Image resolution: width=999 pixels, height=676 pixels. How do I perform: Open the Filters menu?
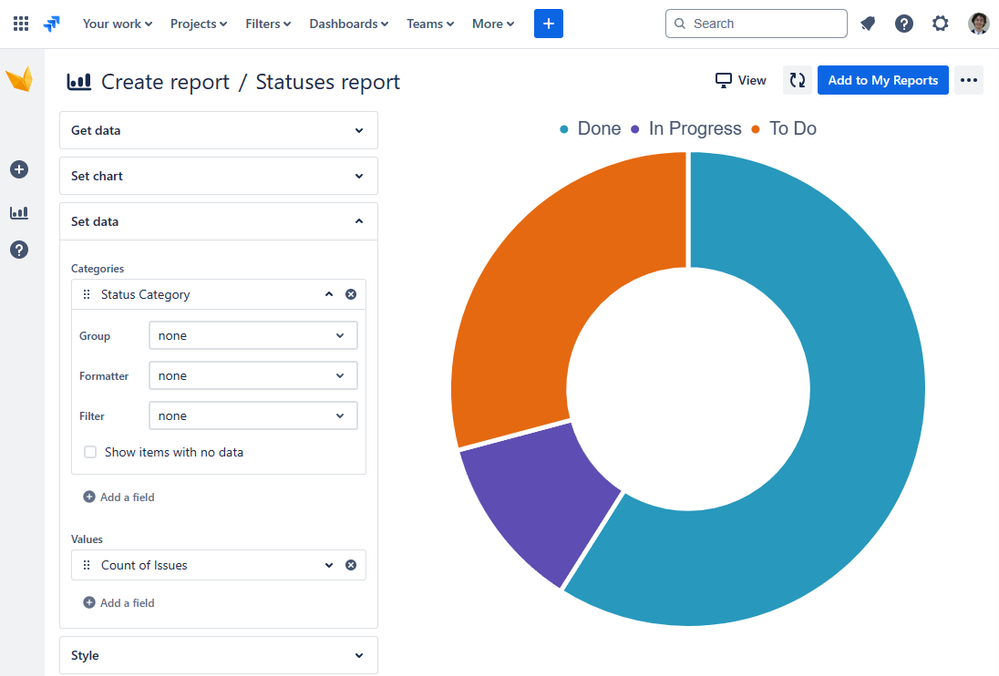[268, 24]
